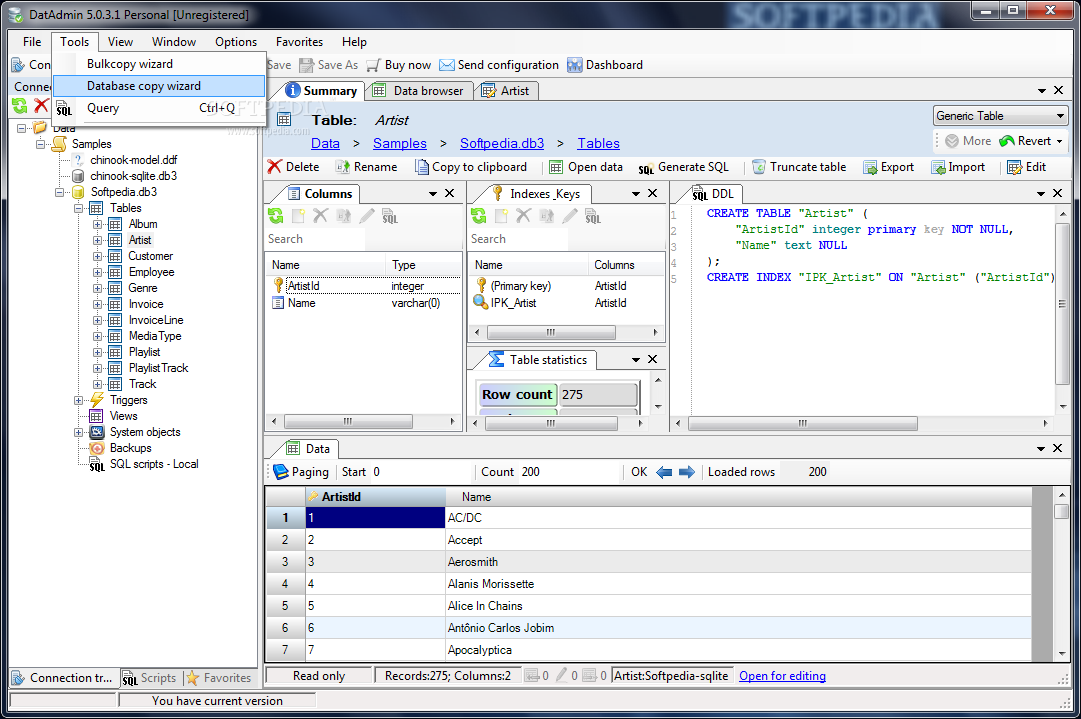Click the OK paging button
Screen dimensions: 1081x719
pyautogui.click(x=639, y=472)
